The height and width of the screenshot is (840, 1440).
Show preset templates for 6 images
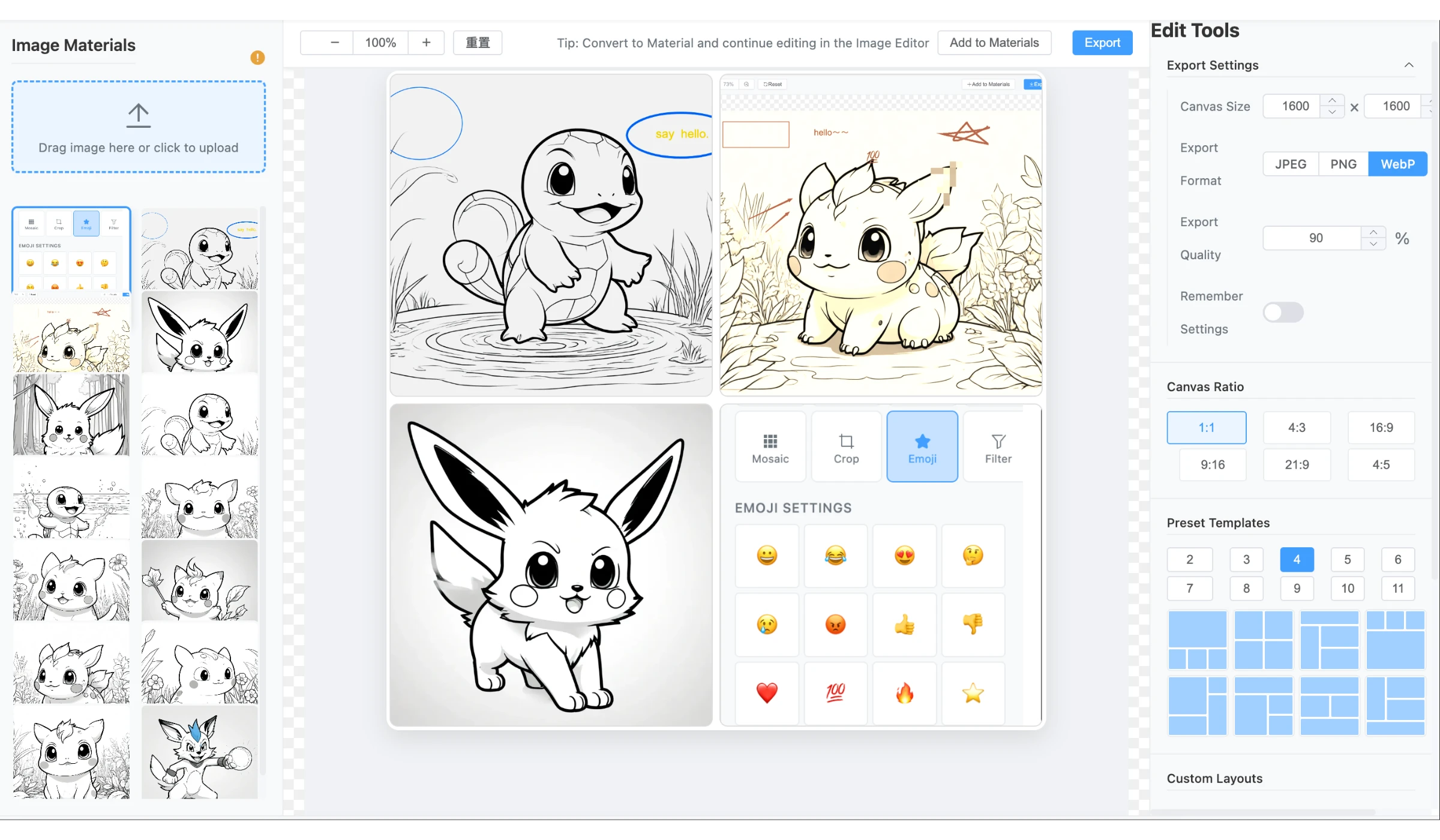[1398, 559]
